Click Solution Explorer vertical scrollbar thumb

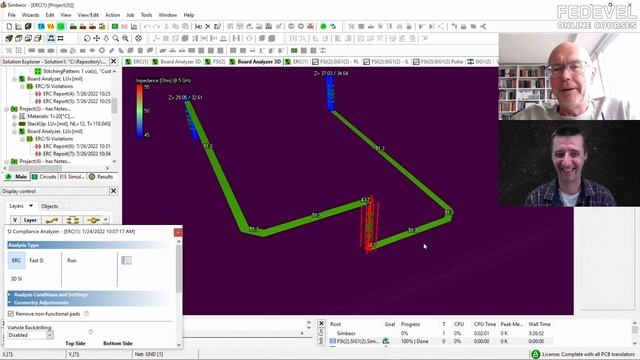pos(114,105)
